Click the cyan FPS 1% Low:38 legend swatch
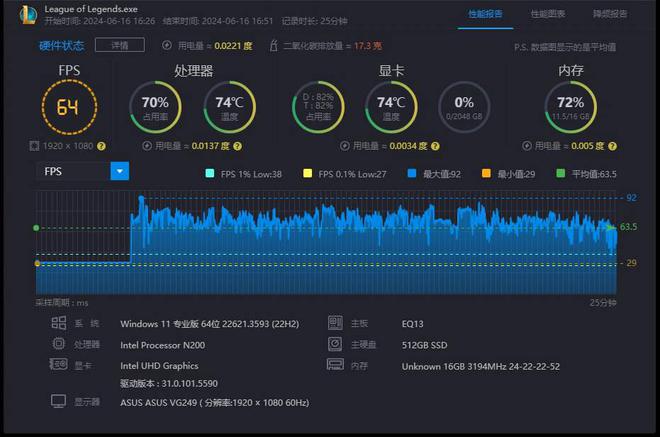The image size is (660, 437). tap(210, 173)
